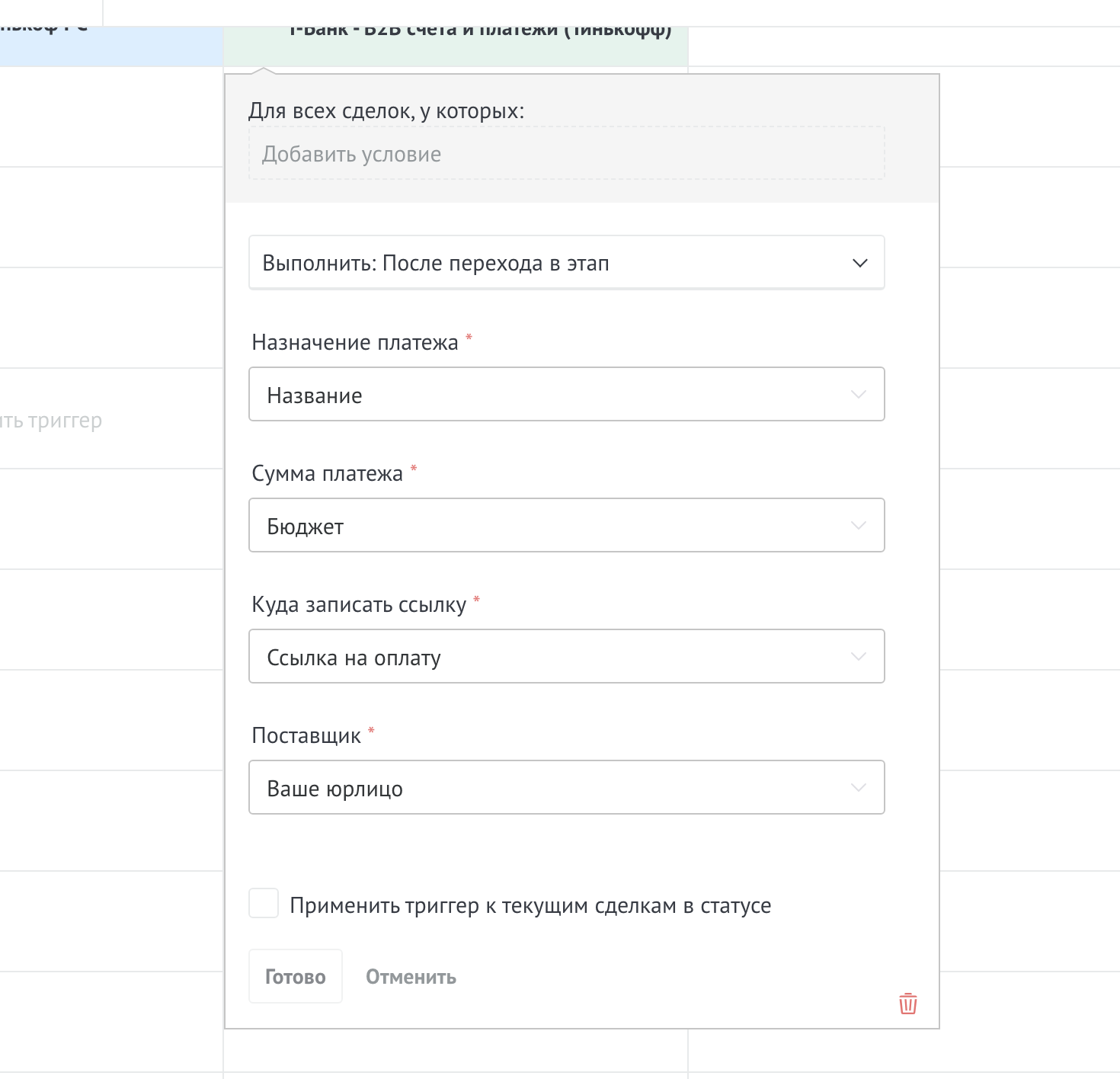Open the Поставщик dropdown showing Ваше юрлицо
Image resolution: width=1120 pixels, height=1079 pixels.
(x=533, y=788)
